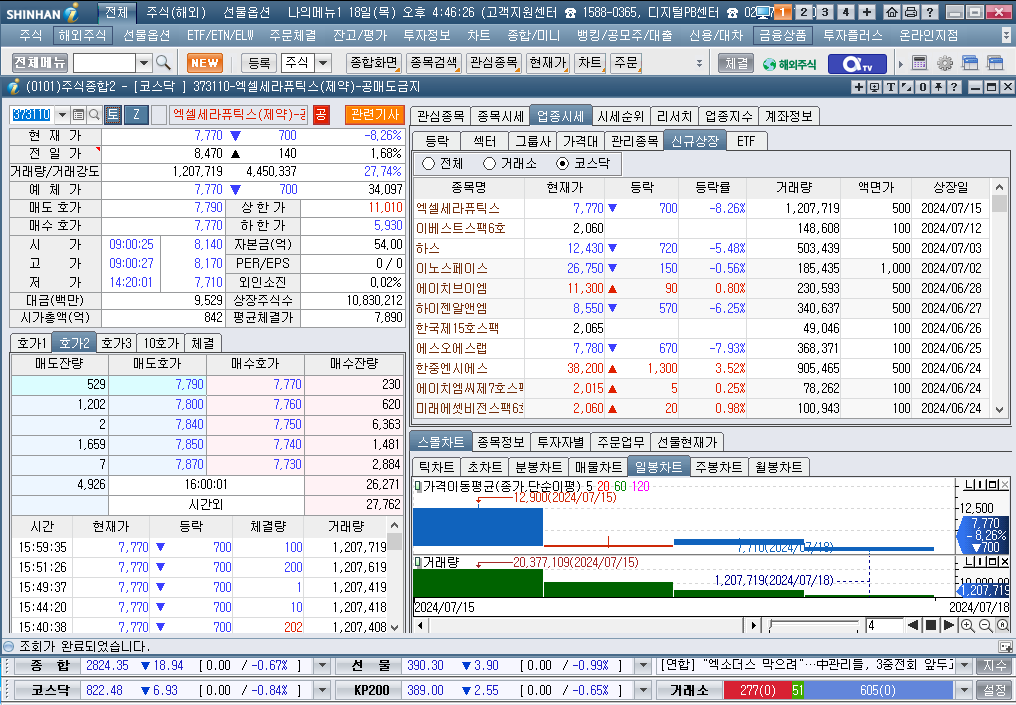
Task: Click the red 공 short-selling badge
Action: [321, 115]
